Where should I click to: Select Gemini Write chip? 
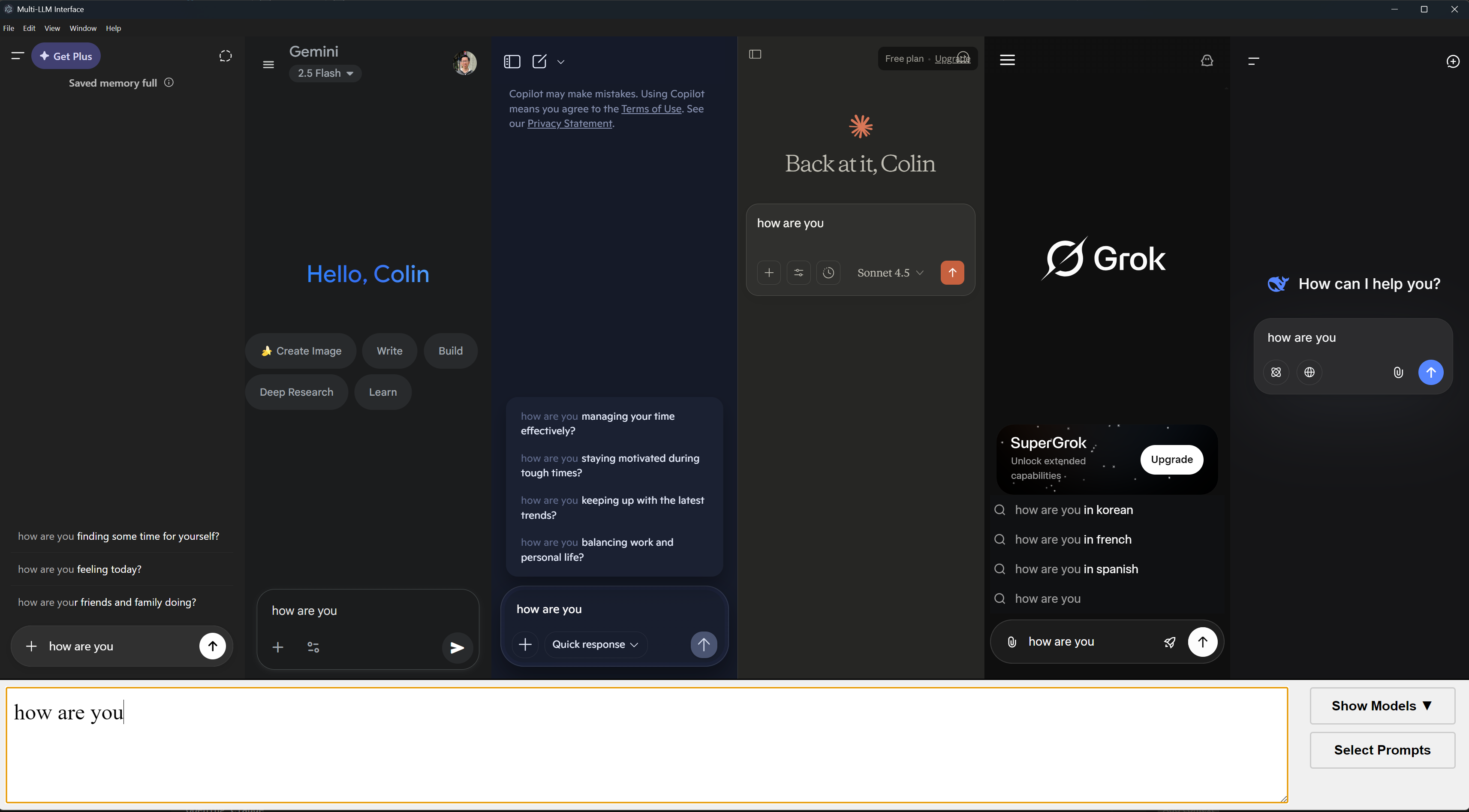tap(389, 351)
